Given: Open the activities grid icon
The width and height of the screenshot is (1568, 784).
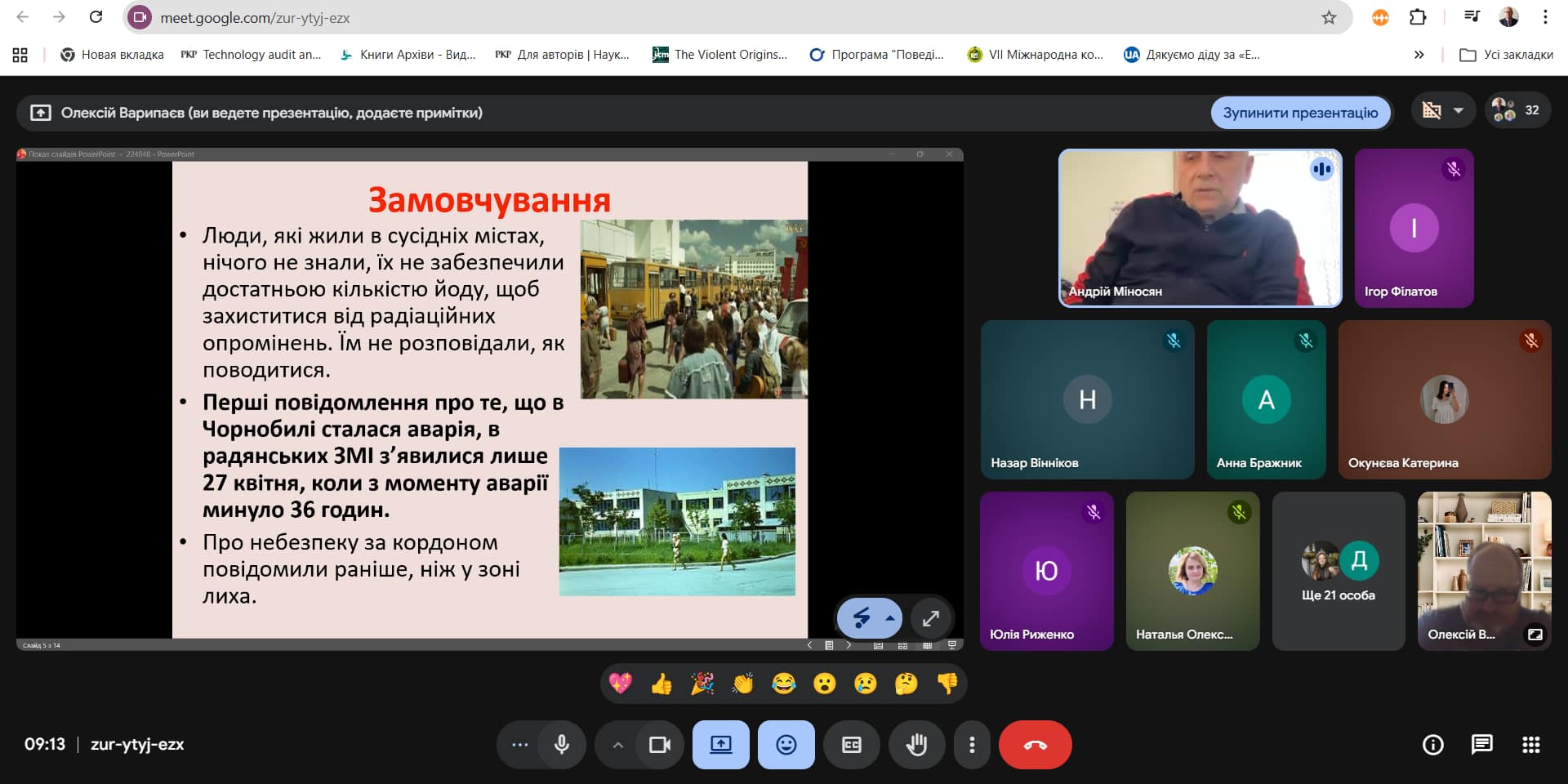Looking at the screenshot, I should pyautogui.click(x=1530, y=744).
